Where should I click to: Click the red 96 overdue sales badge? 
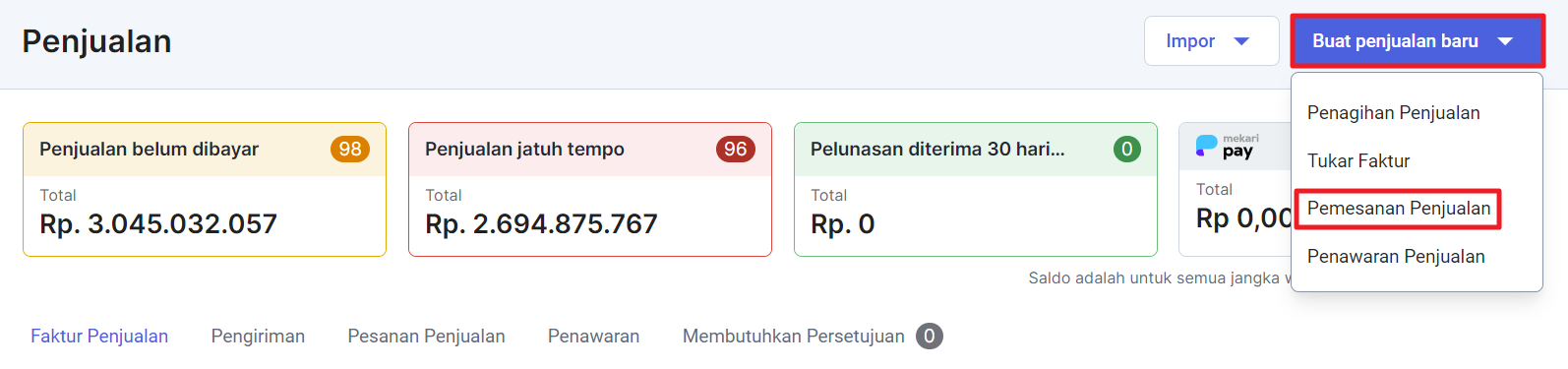click(736, 149)
